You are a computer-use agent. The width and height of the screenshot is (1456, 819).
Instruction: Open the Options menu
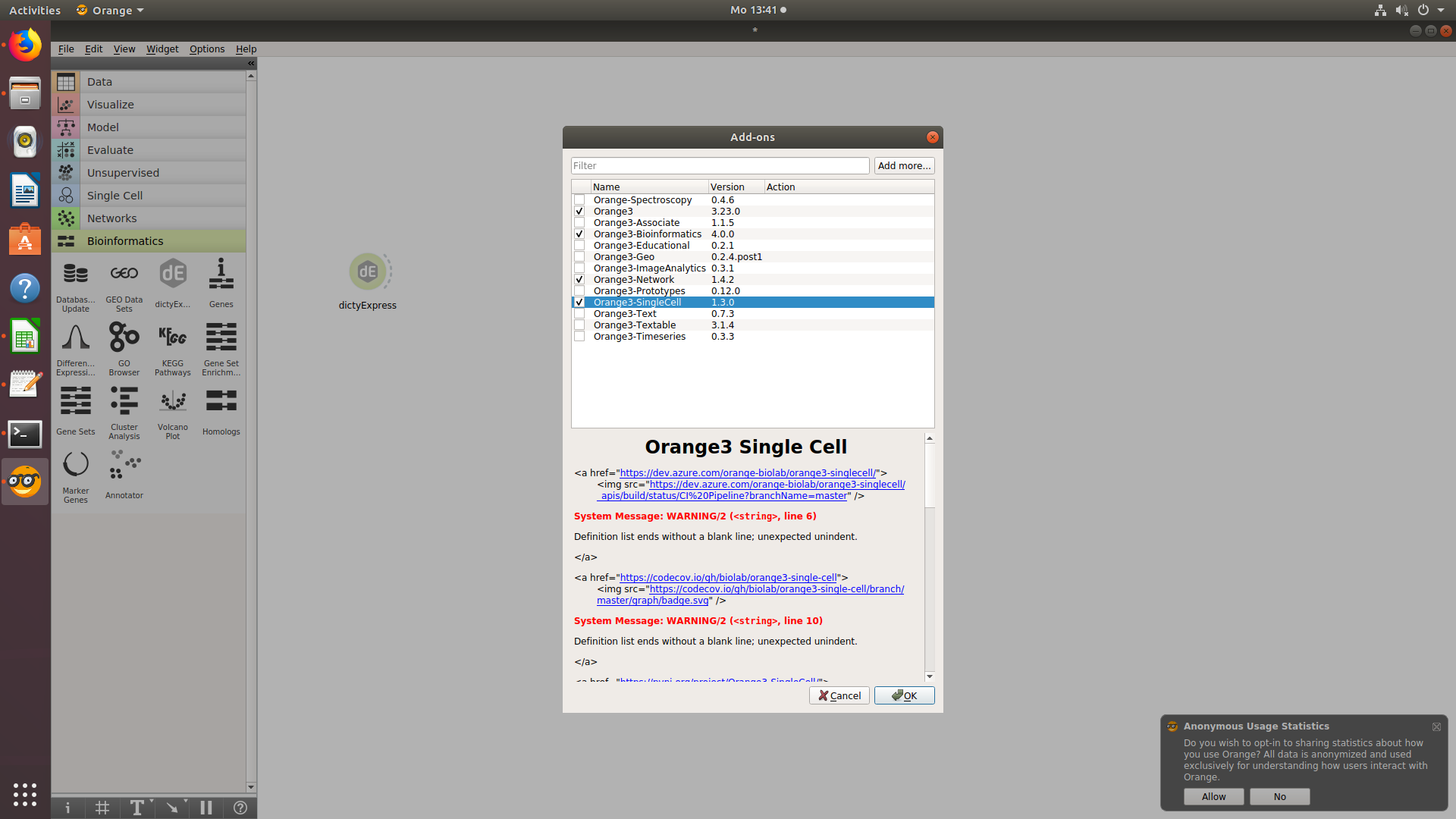(x=206, y=49)
